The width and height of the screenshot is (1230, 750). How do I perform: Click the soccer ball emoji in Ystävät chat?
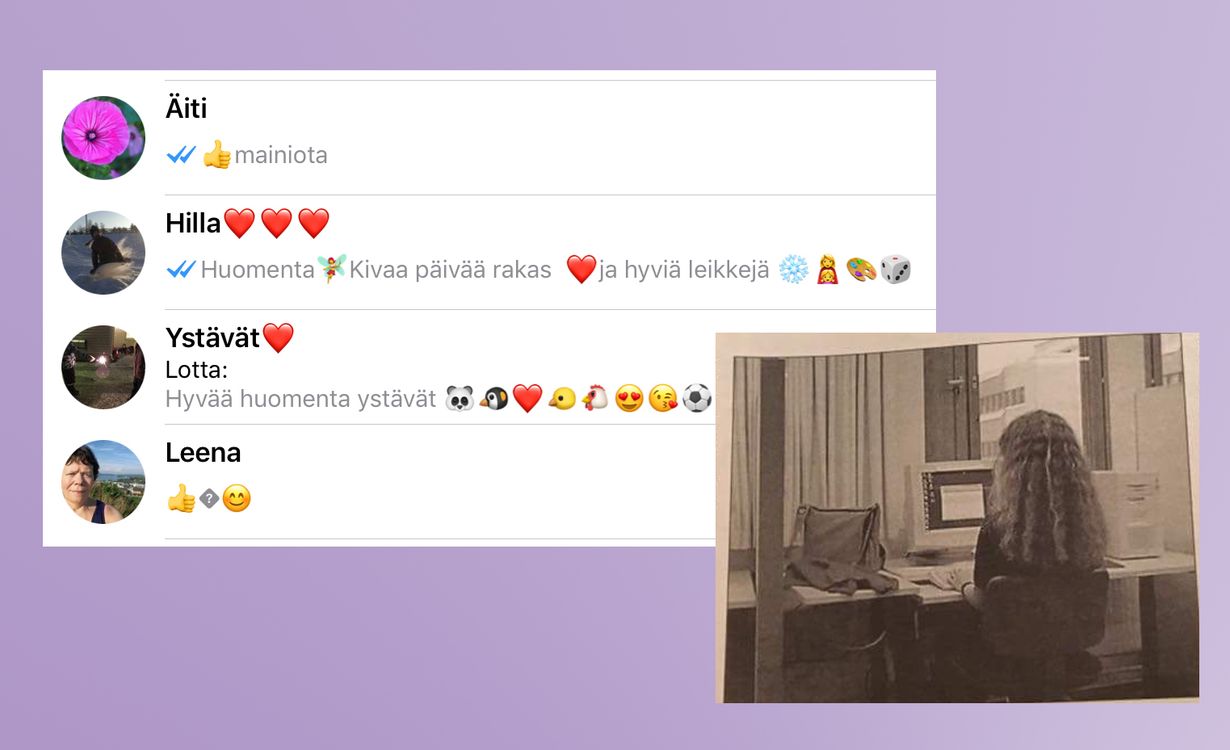pyautogui.click(x=697, y=399)
